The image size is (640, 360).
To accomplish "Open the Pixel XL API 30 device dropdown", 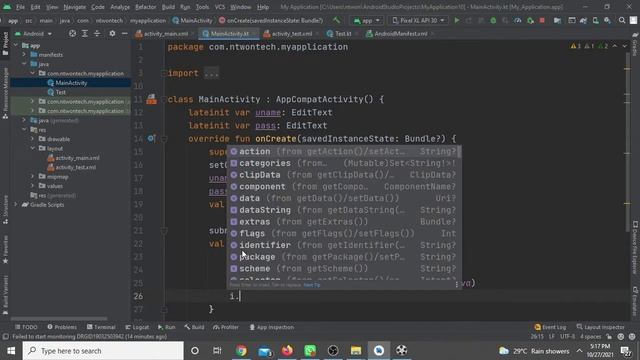I will (418, 20).
